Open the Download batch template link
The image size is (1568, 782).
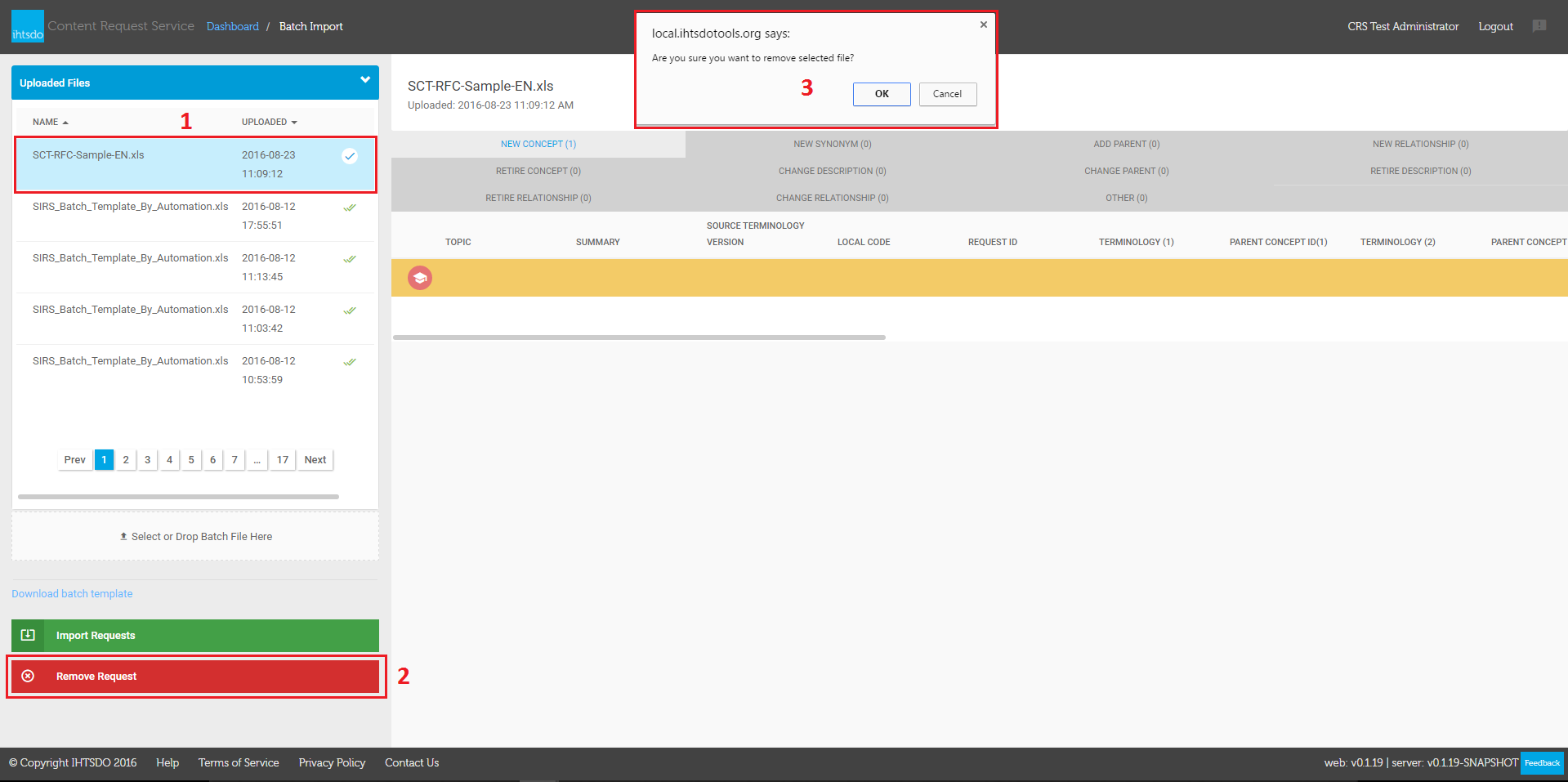[x=72, y=594]
